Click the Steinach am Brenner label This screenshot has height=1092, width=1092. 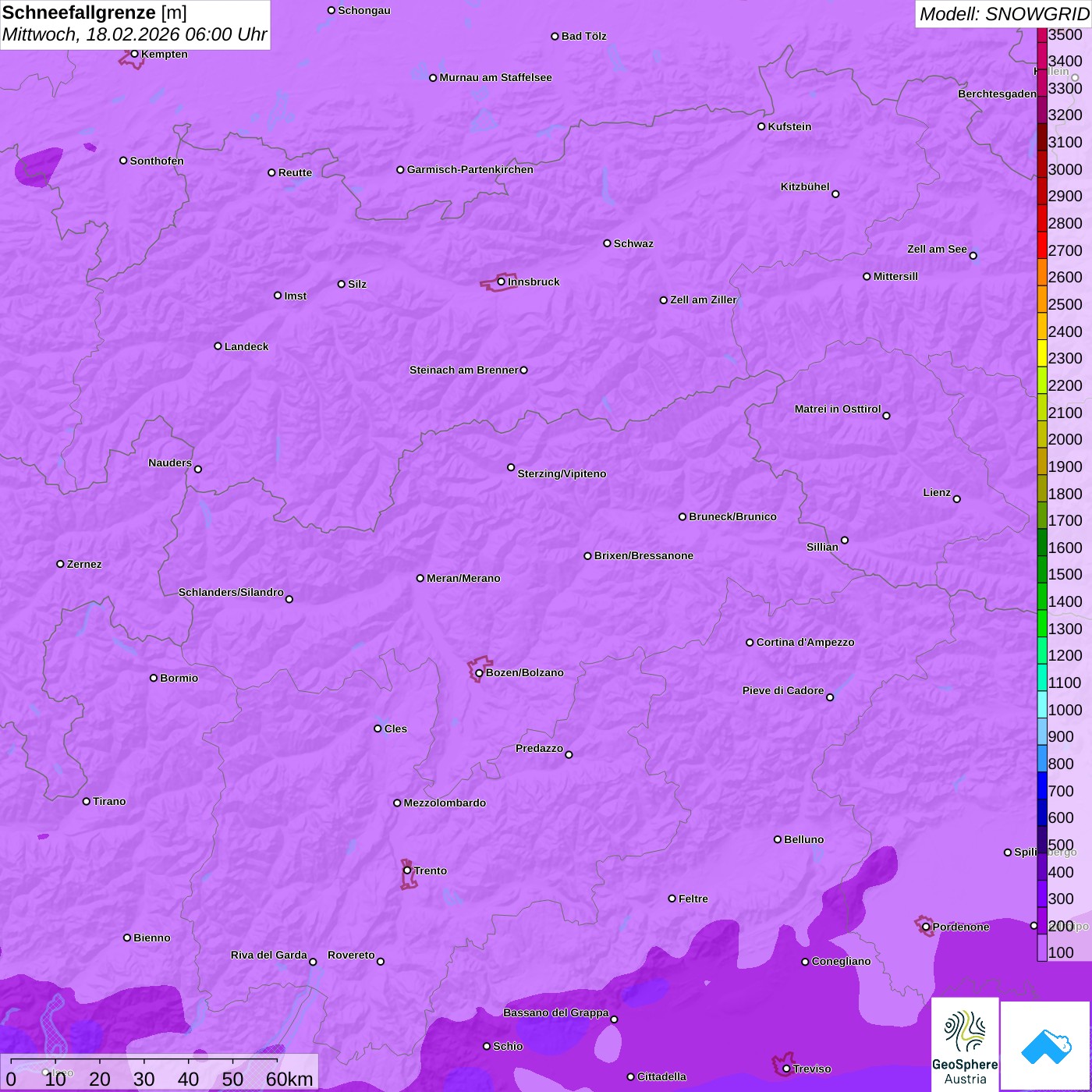coord(464,370)
